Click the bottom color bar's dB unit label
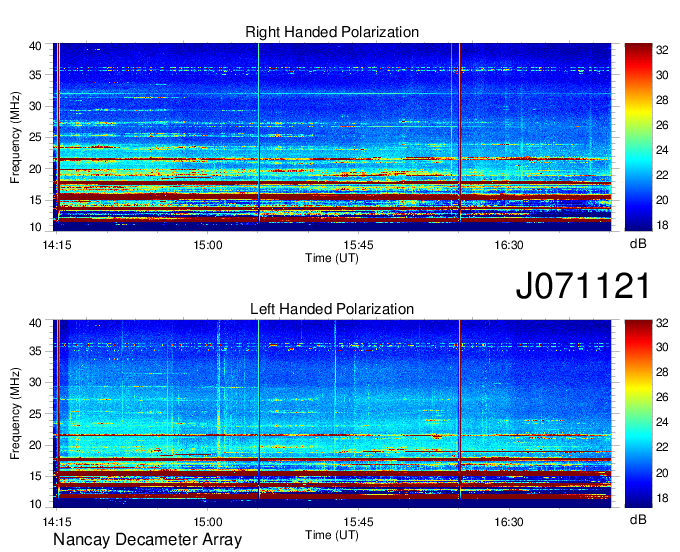 click(638, 519)
